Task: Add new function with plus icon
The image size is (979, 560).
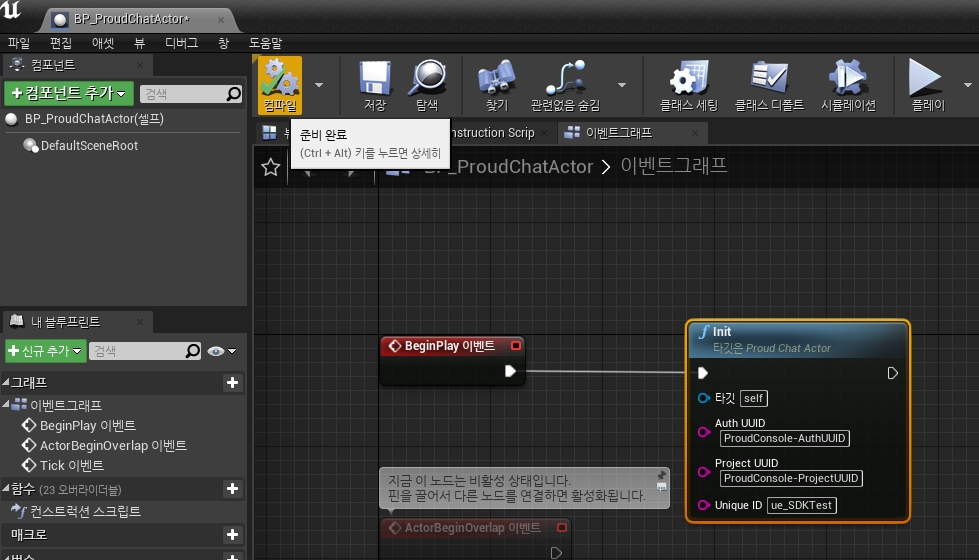Action: pyautogui.click(x=232, y=489)
